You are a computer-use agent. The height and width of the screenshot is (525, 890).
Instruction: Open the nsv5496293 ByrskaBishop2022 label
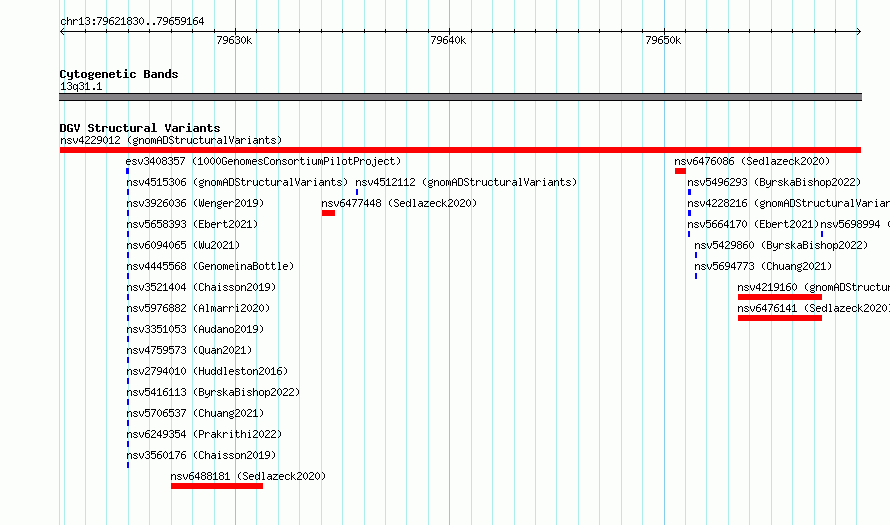(x=774, y=182)
